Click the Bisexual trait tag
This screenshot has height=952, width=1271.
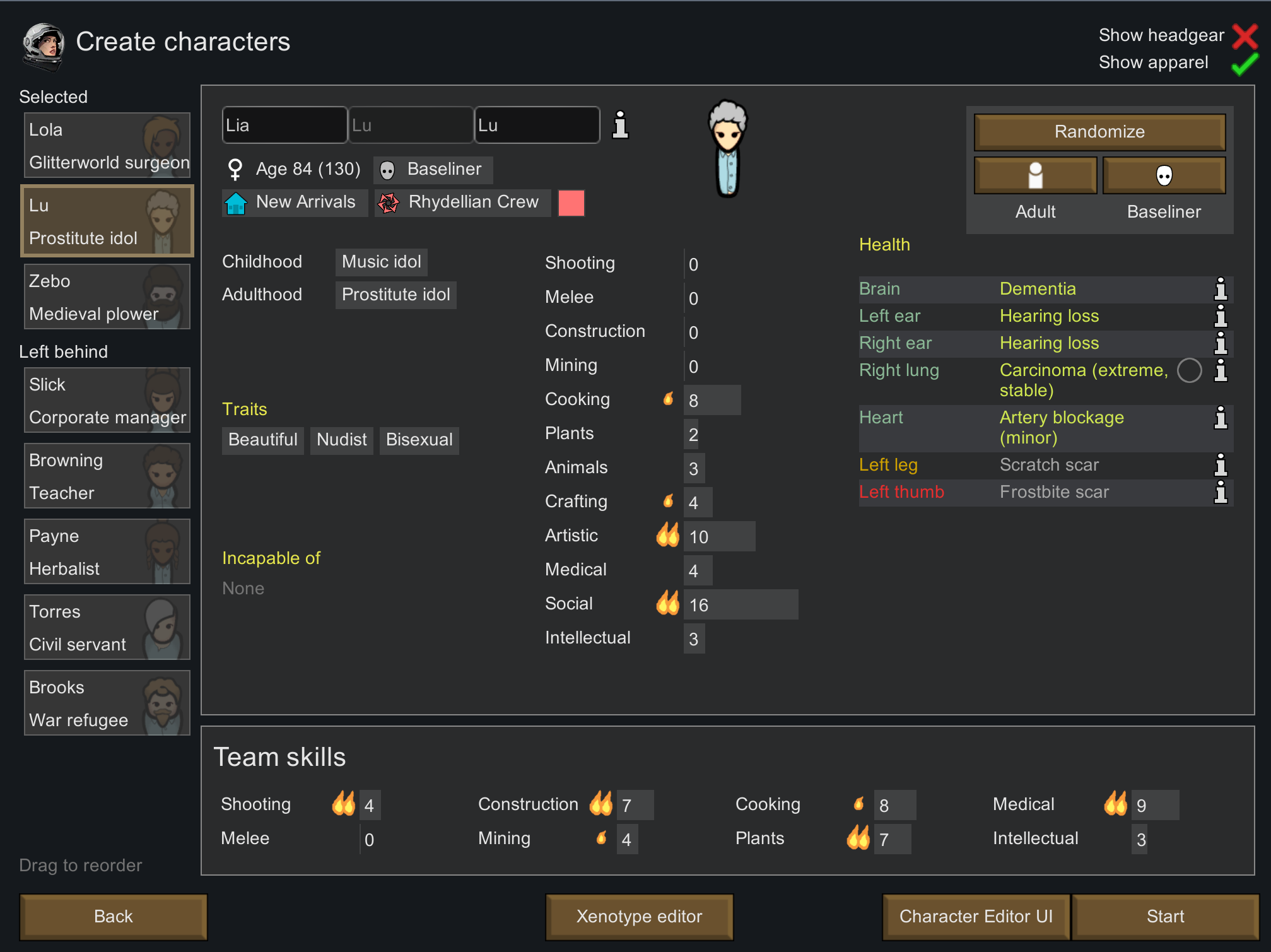pyautogui.click(x=419, y=440)
